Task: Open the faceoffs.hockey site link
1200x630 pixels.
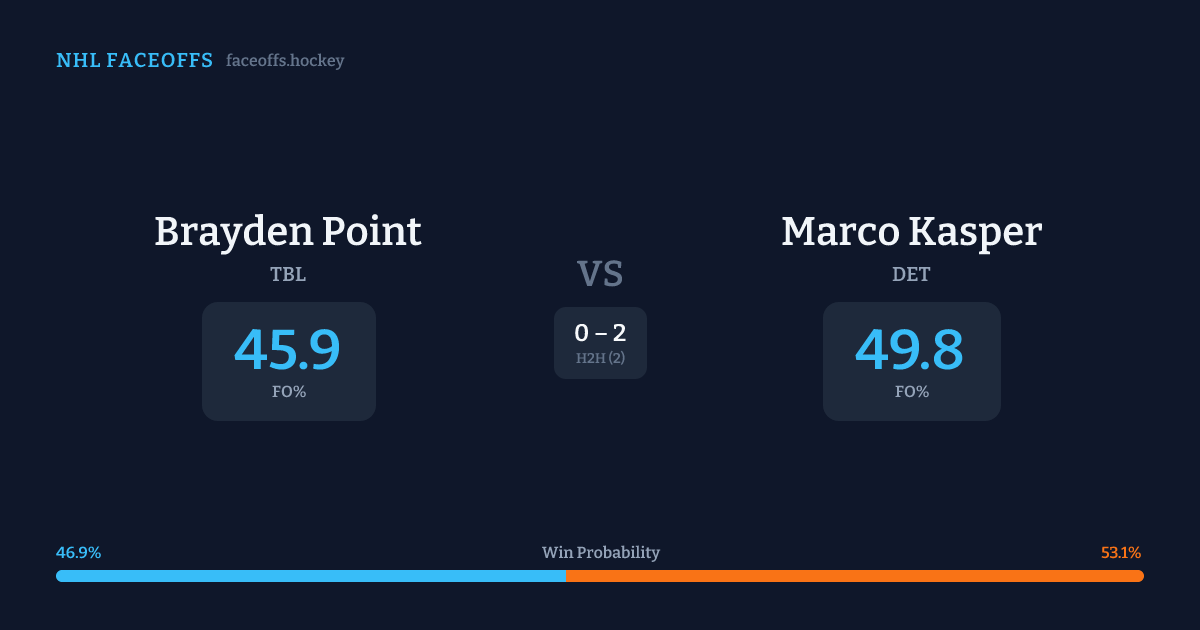Action: point(285,61)
